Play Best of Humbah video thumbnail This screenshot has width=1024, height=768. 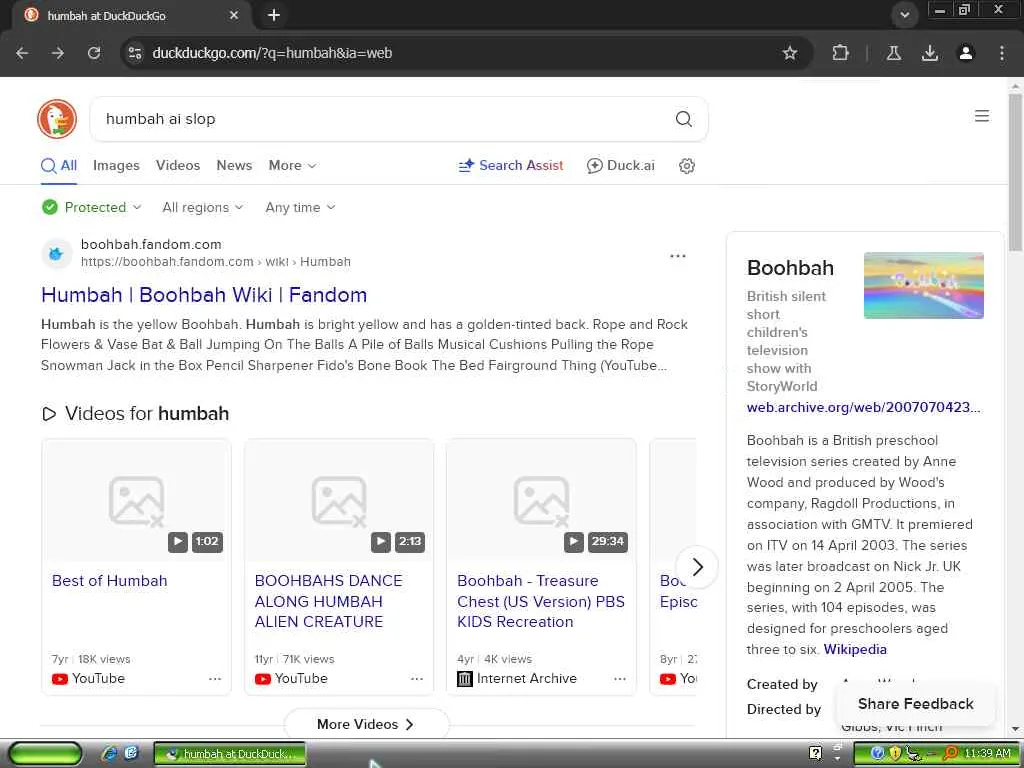tap(136, 500)
